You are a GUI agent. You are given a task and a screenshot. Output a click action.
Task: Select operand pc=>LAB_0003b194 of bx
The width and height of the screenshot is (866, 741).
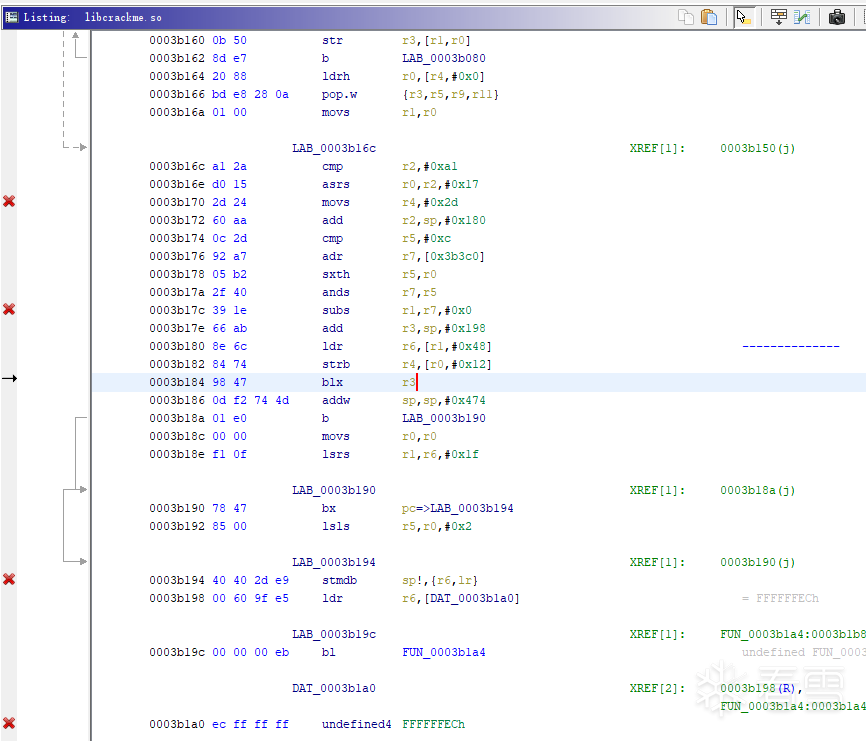457,509
